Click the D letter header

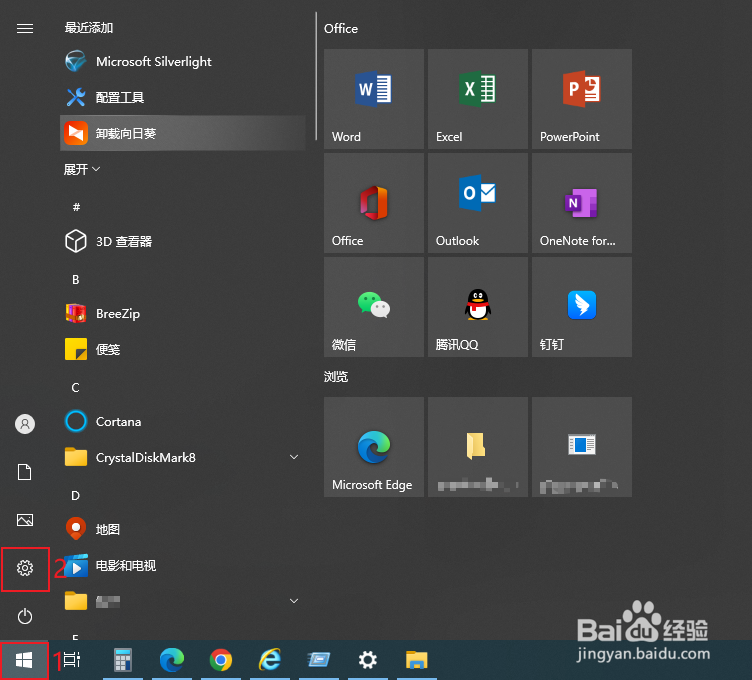tap(76, 495)
